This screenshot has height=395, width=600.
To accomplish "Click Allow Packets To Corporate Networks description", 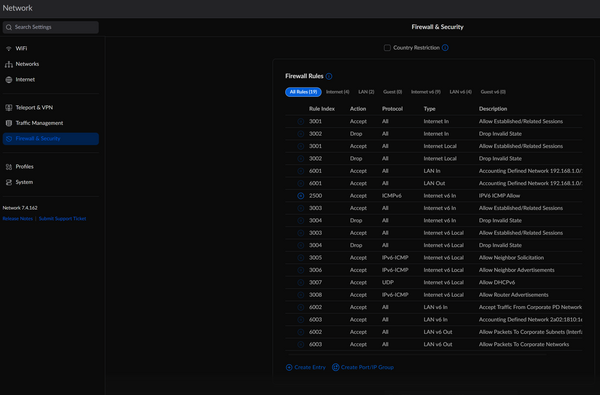I will pos(524,344).
